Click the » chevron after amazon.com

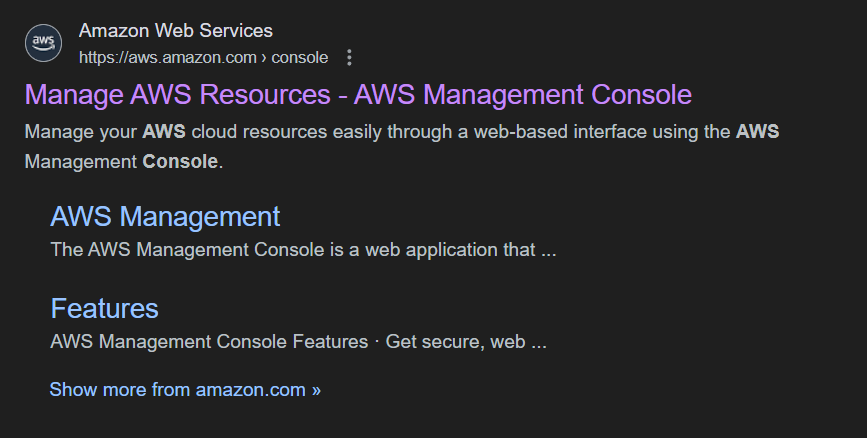click(x=316, y=389)
